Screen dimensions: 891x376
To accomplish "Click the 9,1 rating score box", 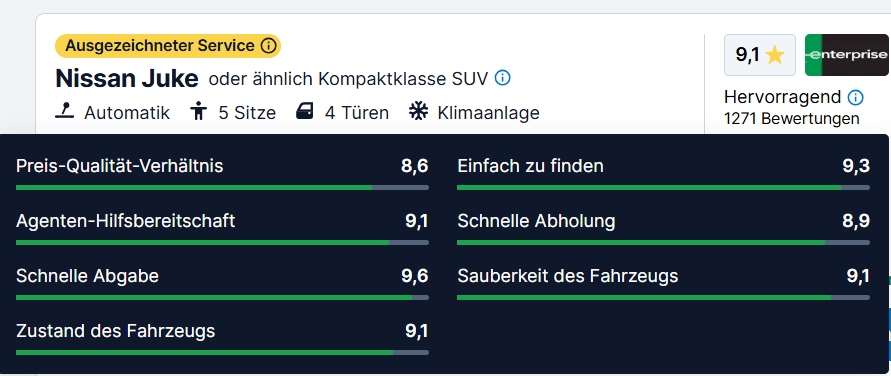I will tap(760, 55).
